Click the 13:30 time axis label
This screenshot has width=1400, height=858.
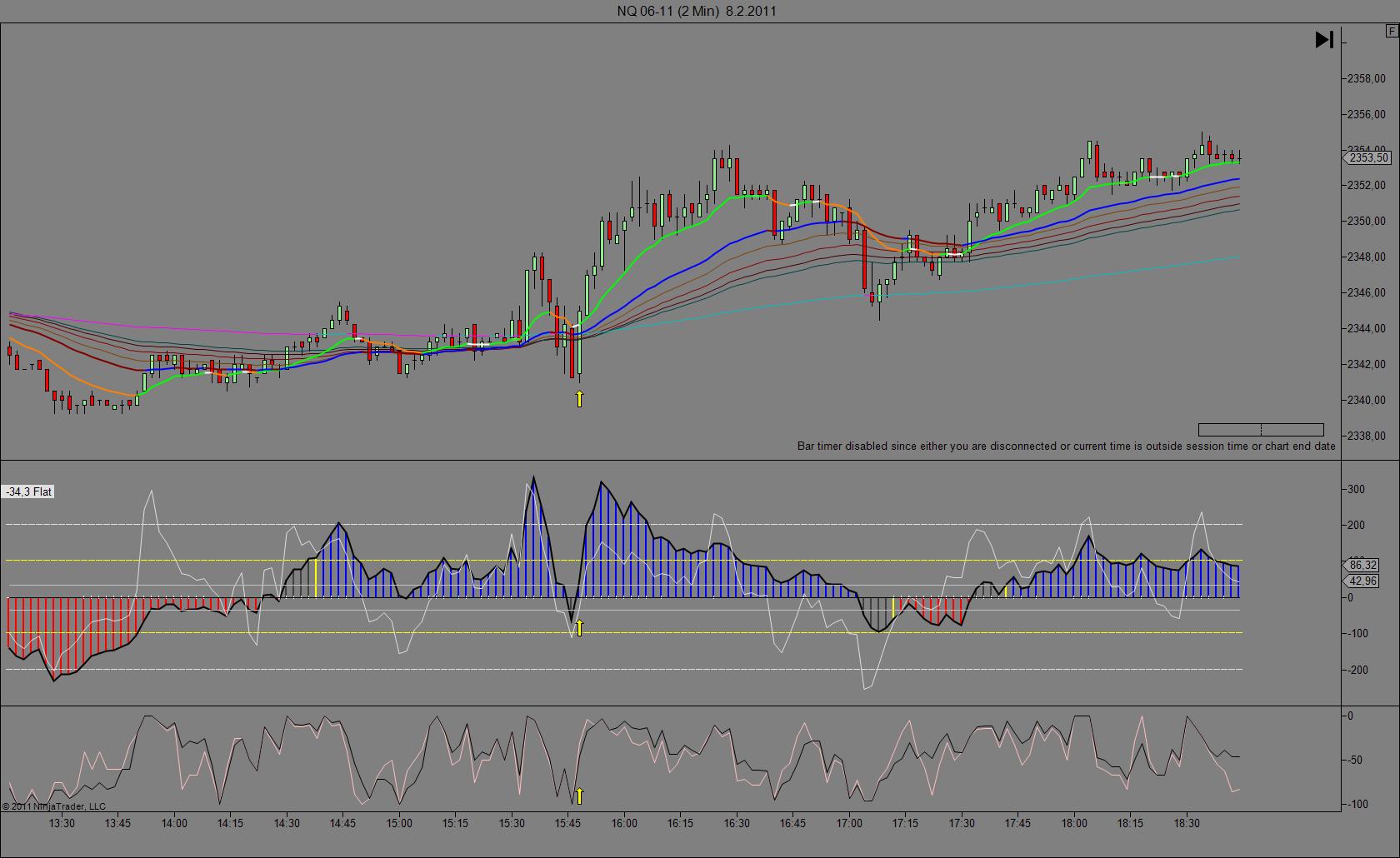click(x=62, y=823)
